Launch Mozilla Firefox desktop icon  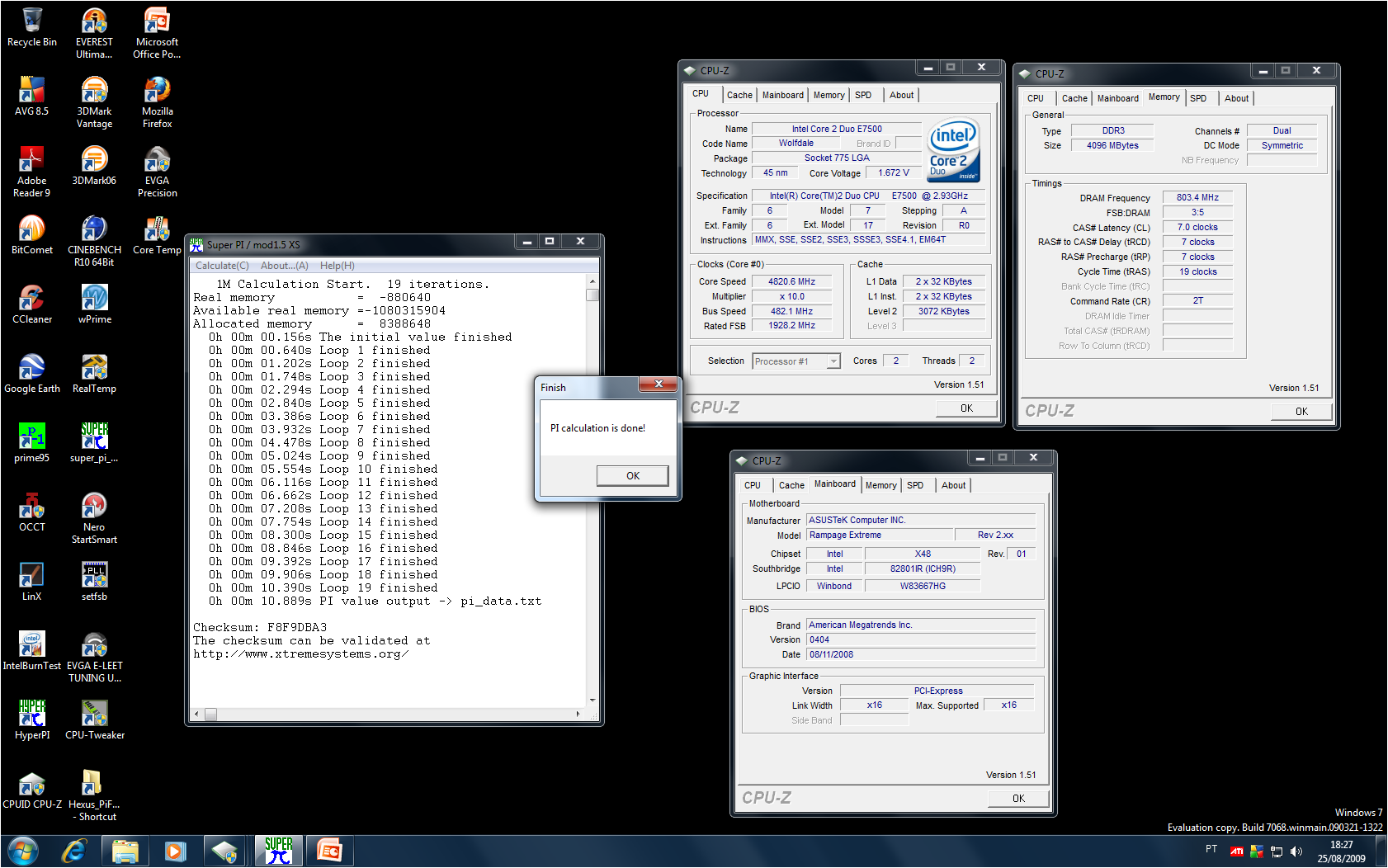point(157,102)
